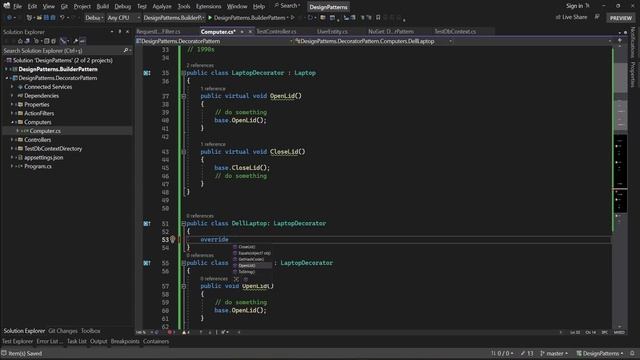This screenshot has width=640, height=360.
Task: Click the bookmark toolbar icon
Action: [x=378, y=18]
